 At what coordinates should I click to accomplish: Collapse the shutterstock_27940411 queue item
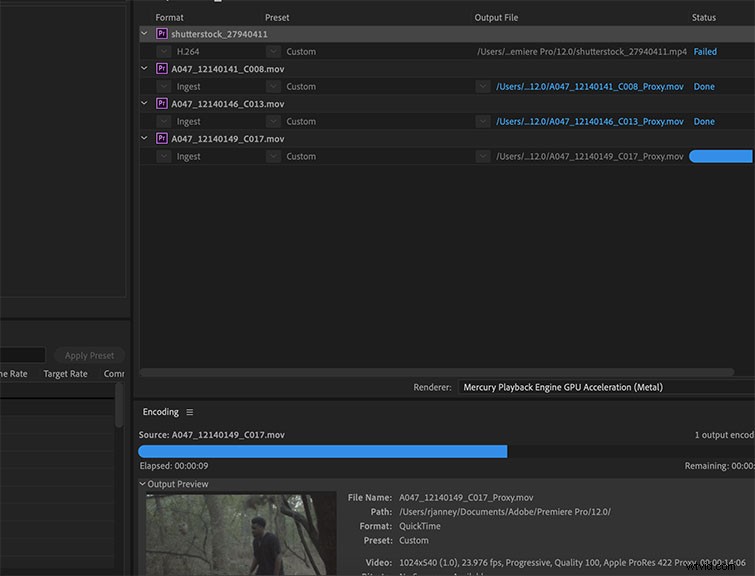tap(144, 33)
